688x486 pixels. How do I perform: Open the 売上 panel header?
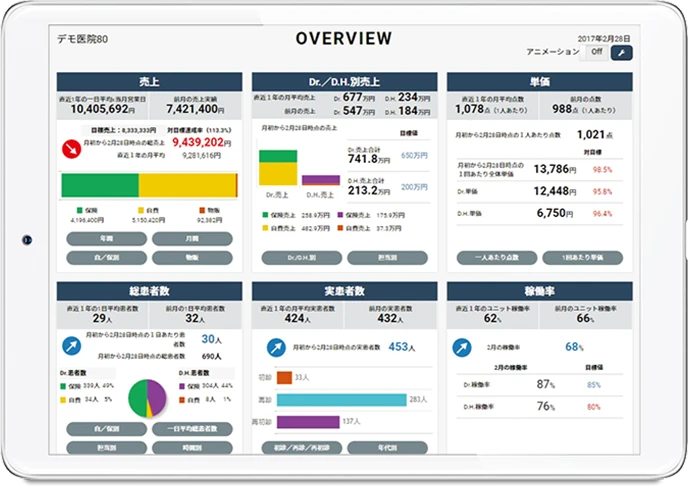click(149, 82)
